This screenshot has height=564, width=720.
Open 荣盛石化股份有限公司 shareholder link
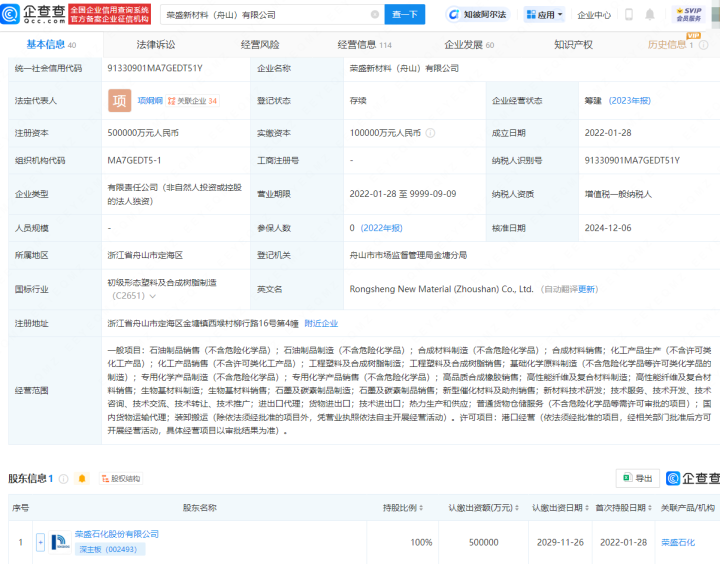point(117,534)
